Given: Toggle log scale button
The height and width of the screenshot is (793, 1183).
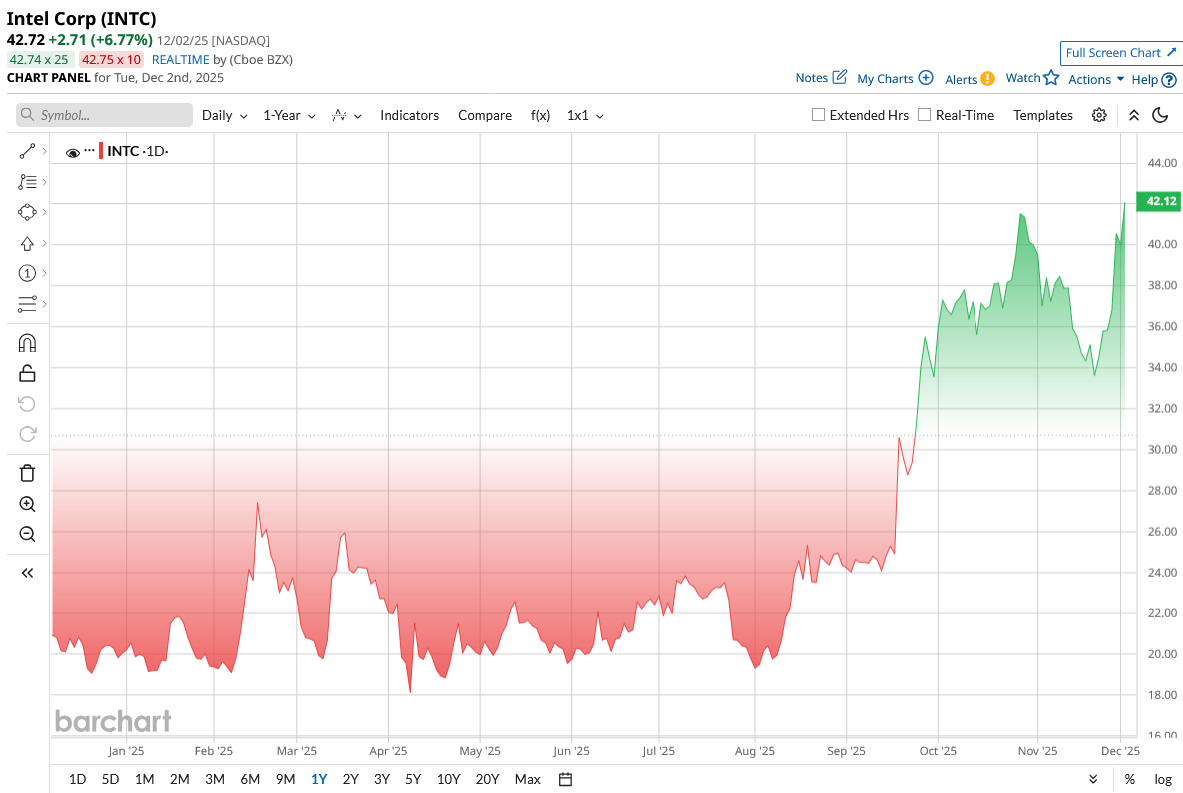Looking at the screenshot, I should coord(1163,779).
